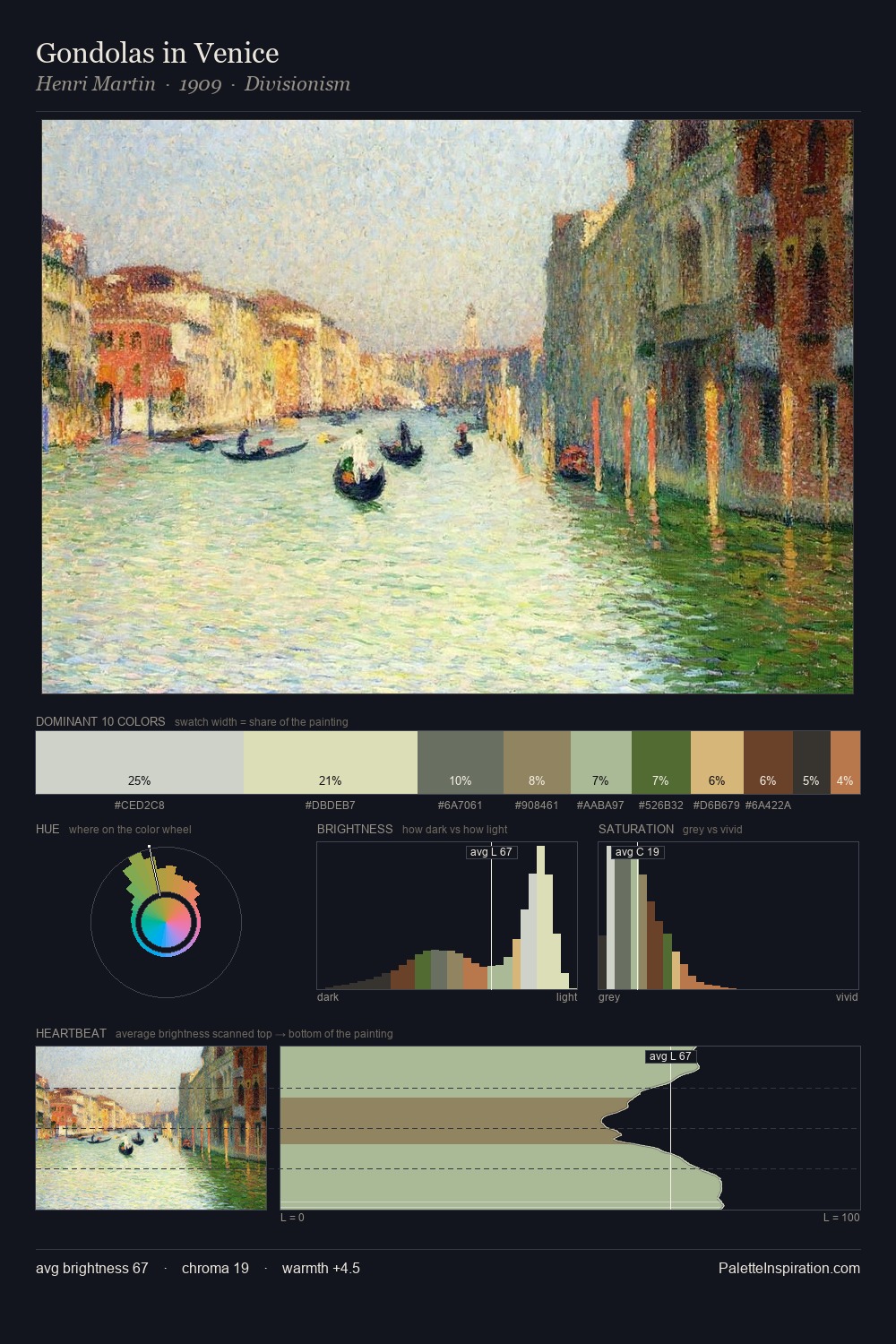Click the #AABA97 hex label

pos(600,806)
